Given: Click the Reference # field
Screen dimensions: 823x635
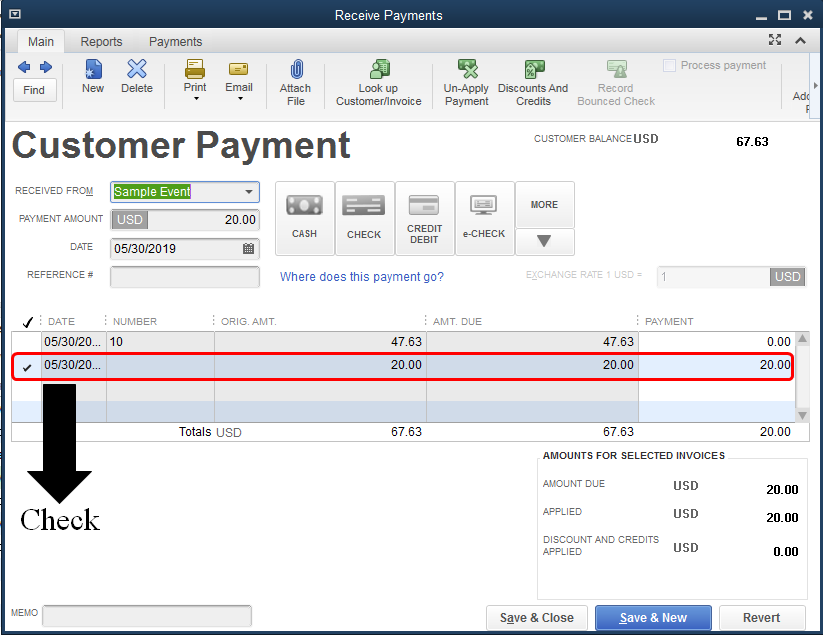Looking at the screenshot, I should pos(185,277).
